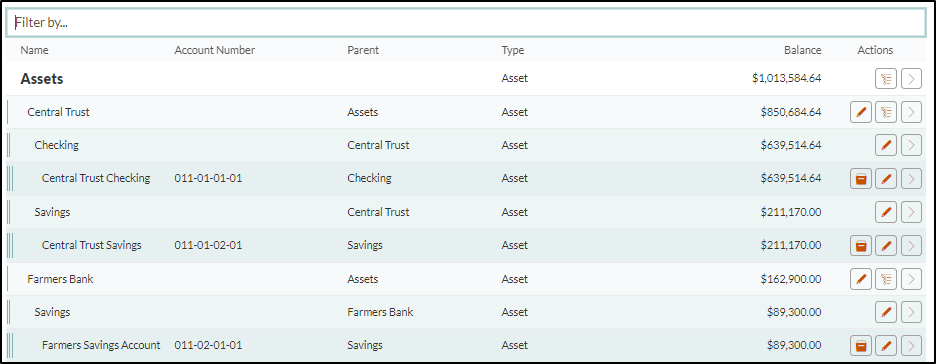Click the chevron arrow for Central Trust Savings
Image resolution: width=936 pixels, height=364 pixels.
pyautogui.click(x=911, y=245)
